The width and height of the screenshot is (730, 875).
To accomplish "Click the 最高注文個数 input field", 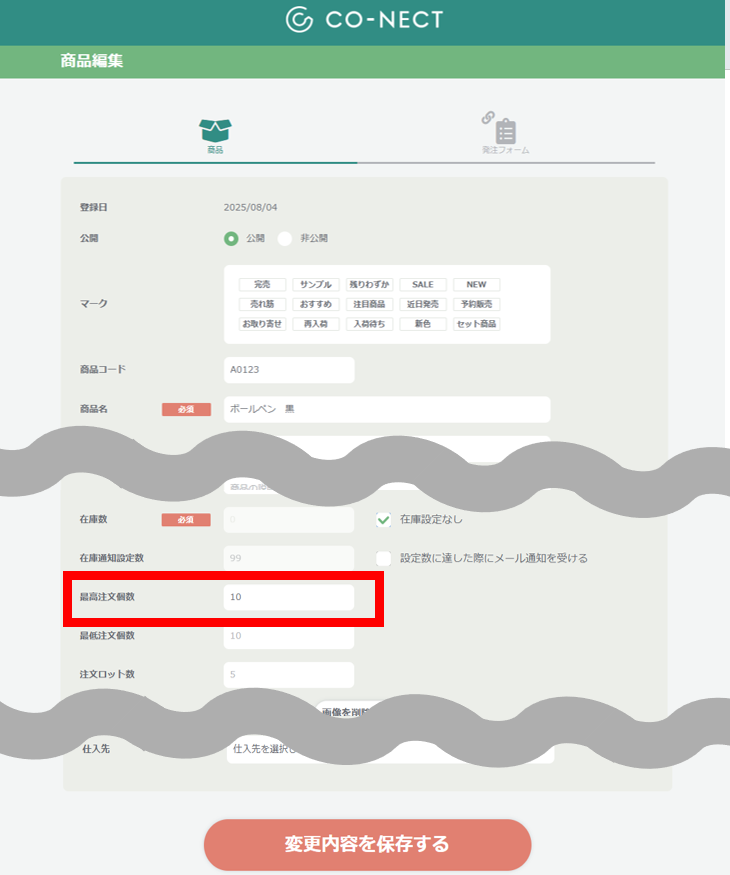I will [x=289, y=597].
